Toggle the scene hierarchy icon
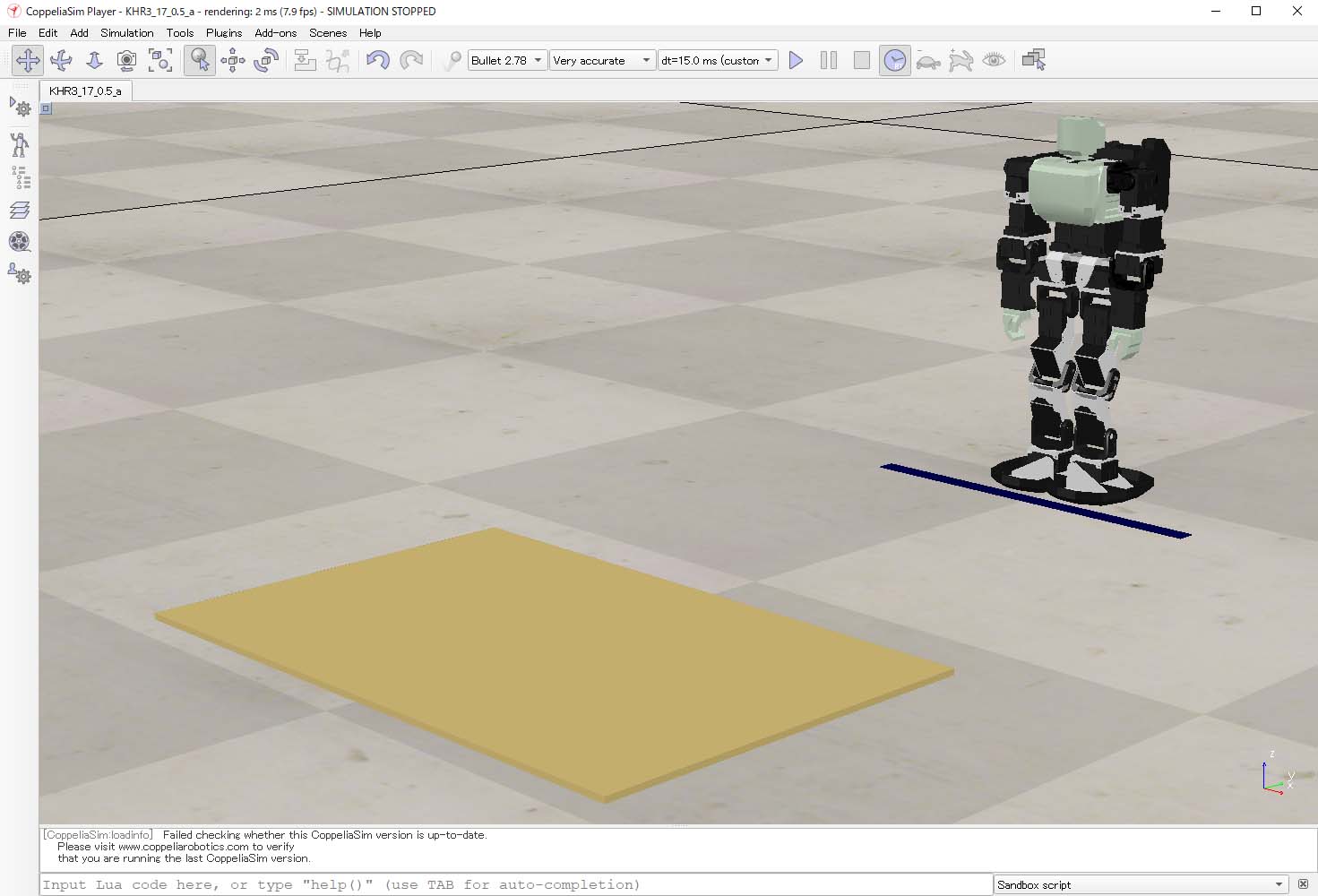1318x896 pixels. (x=20, y=177)
